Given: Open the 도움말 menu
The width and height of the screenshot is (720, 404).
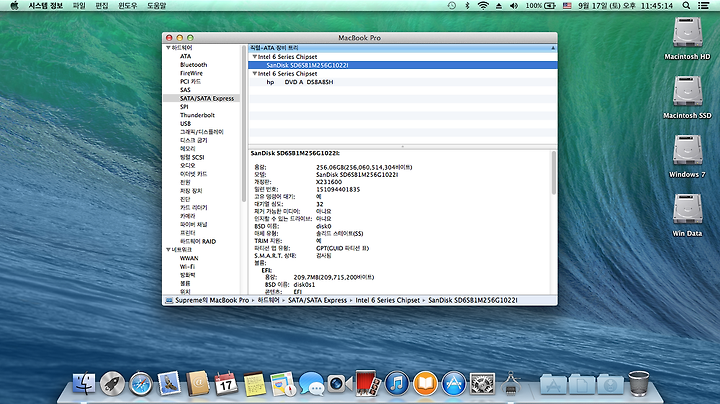Looking at the screenshot, I should pyautogui.click(x=156, y=6).
